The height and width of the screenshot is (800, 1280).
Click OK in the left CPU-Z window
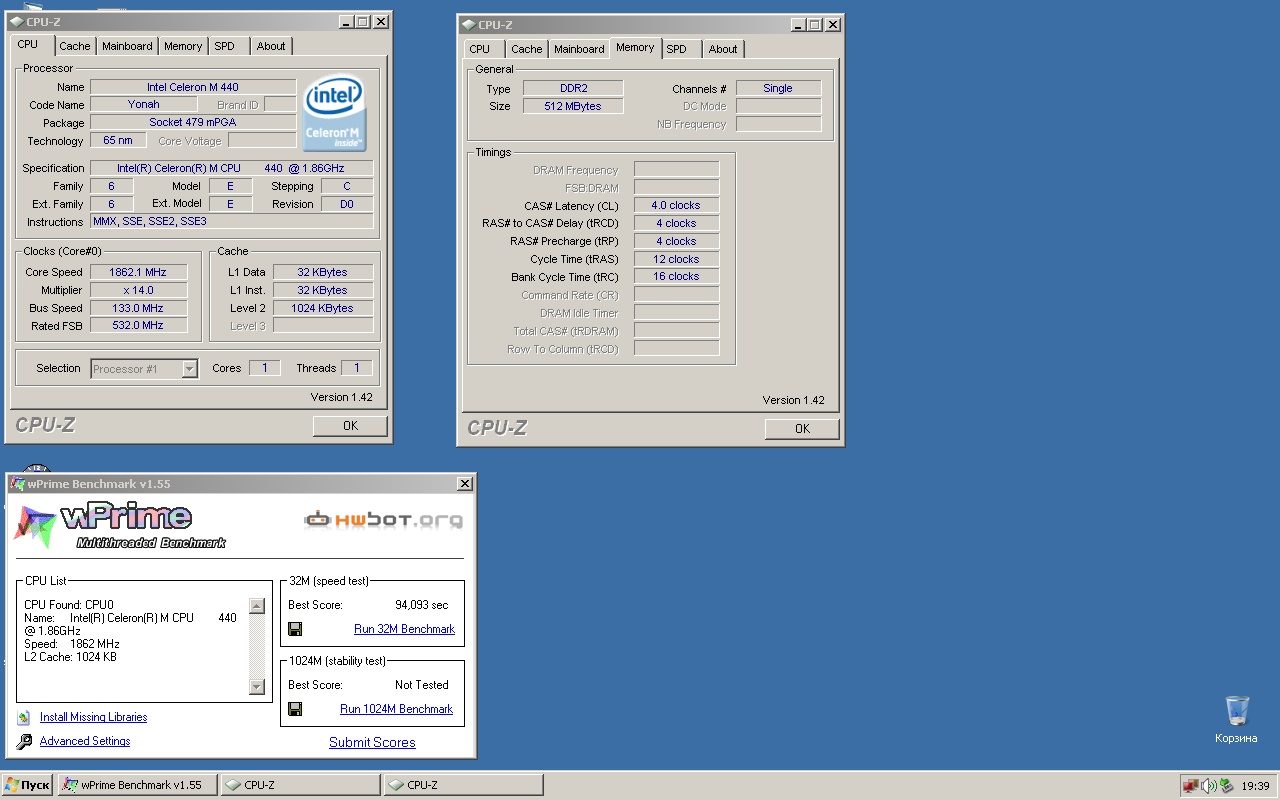click(x=350, y=426)
